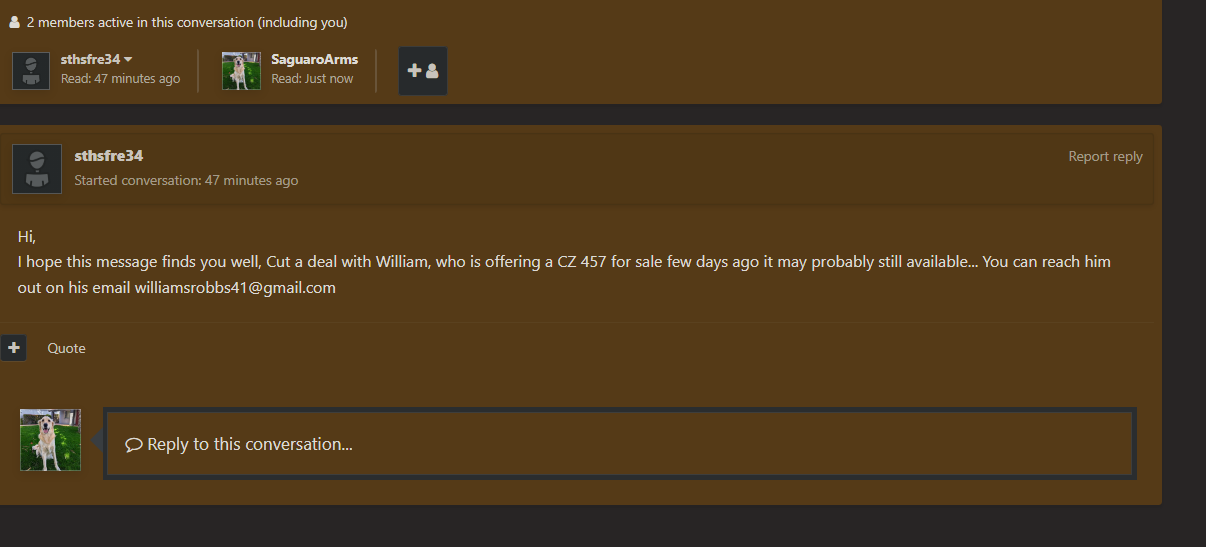Click sthsfre34's silhouette avatar in members list
This screenshot has width=1206, height=547.
(31, 71)
